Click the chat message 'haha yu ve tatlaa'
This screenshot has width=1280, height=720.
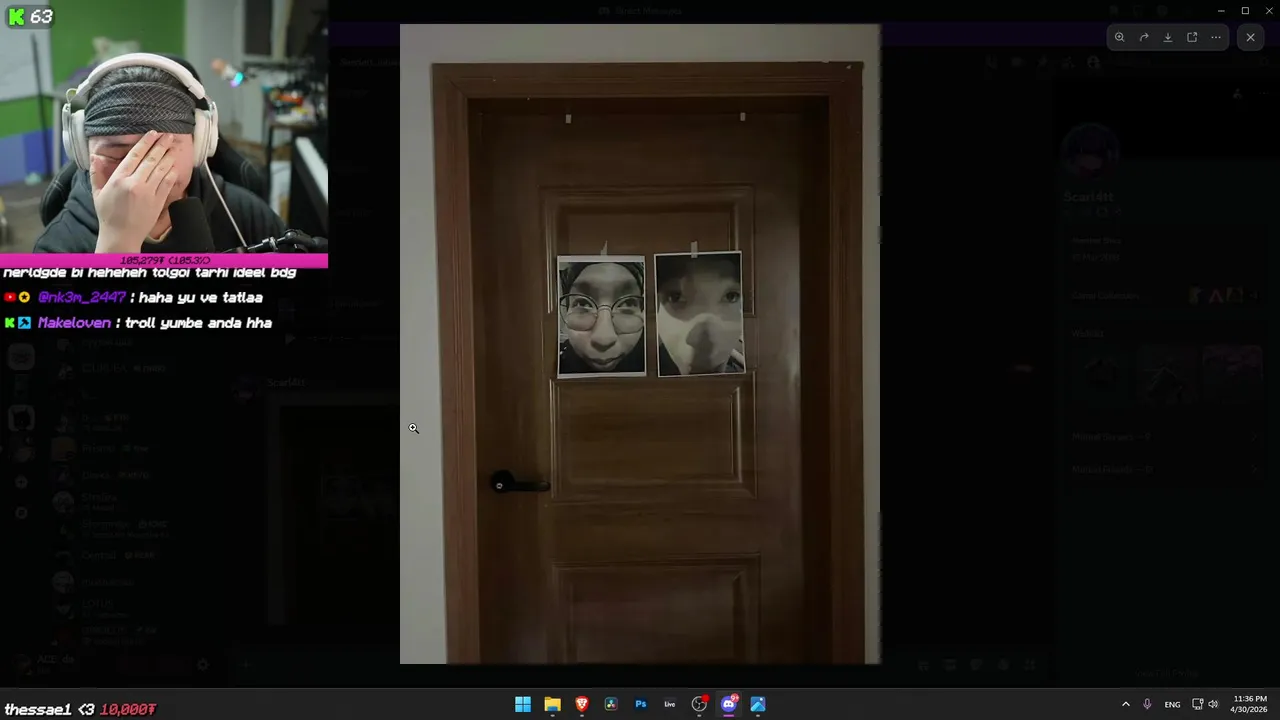click(201, 297)
